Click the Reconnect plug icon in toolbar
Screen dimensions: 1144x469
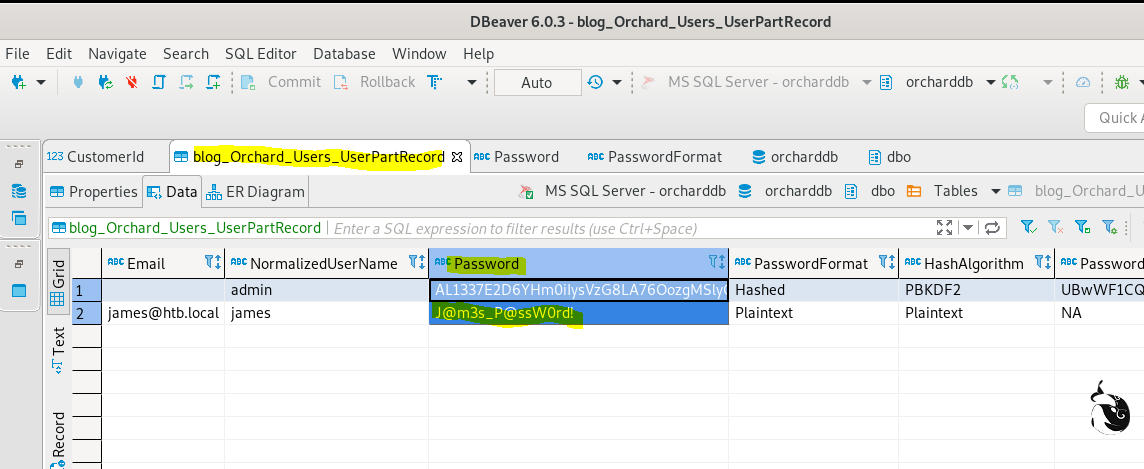(x=104, y=82)
